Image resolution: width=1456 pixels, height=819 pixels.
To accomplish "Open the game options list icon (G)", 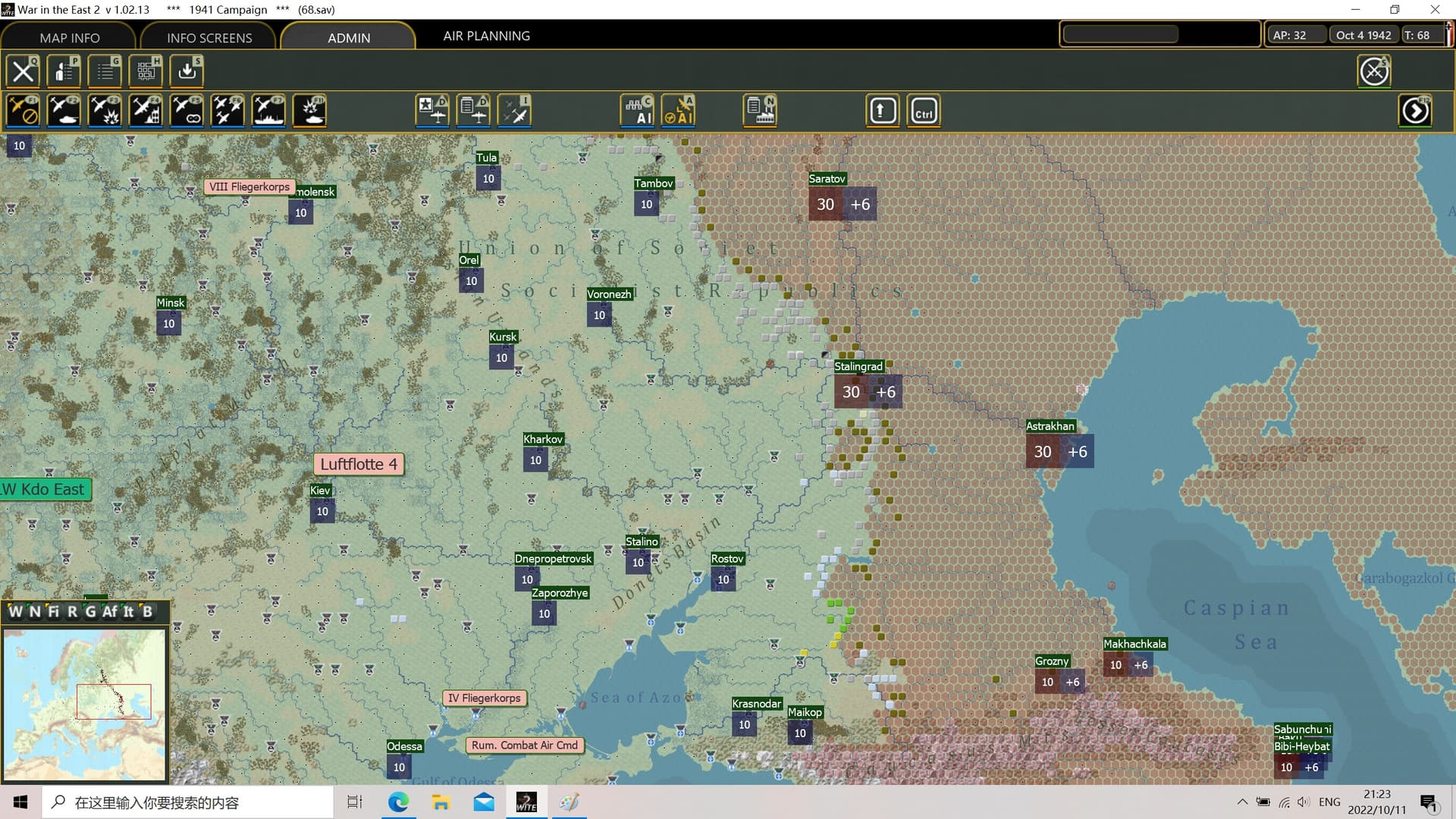I will click(x=105, y=71).
